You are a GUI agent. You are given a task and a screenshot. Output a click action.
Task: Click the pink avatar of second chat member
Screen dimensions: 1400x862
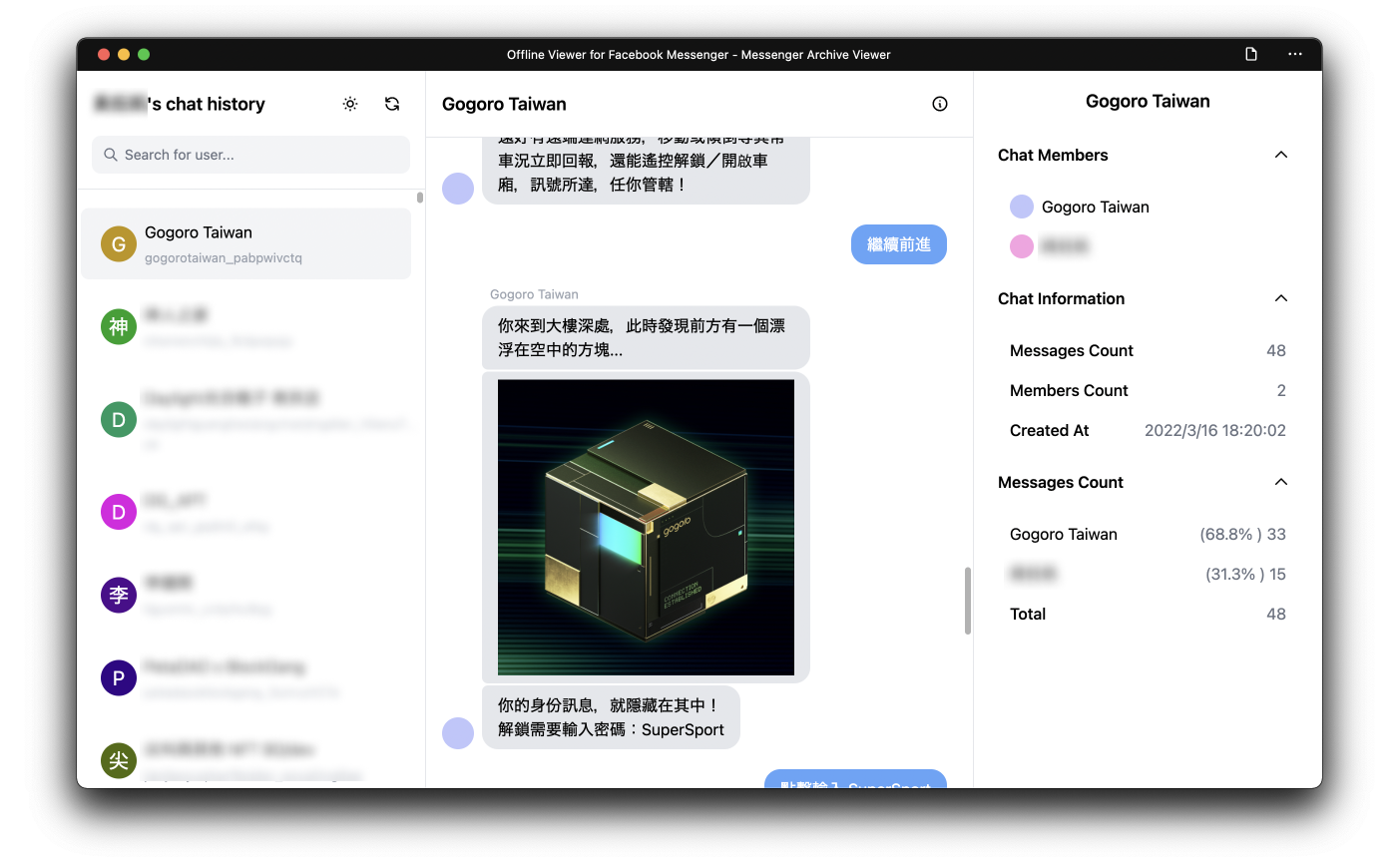1022,246
